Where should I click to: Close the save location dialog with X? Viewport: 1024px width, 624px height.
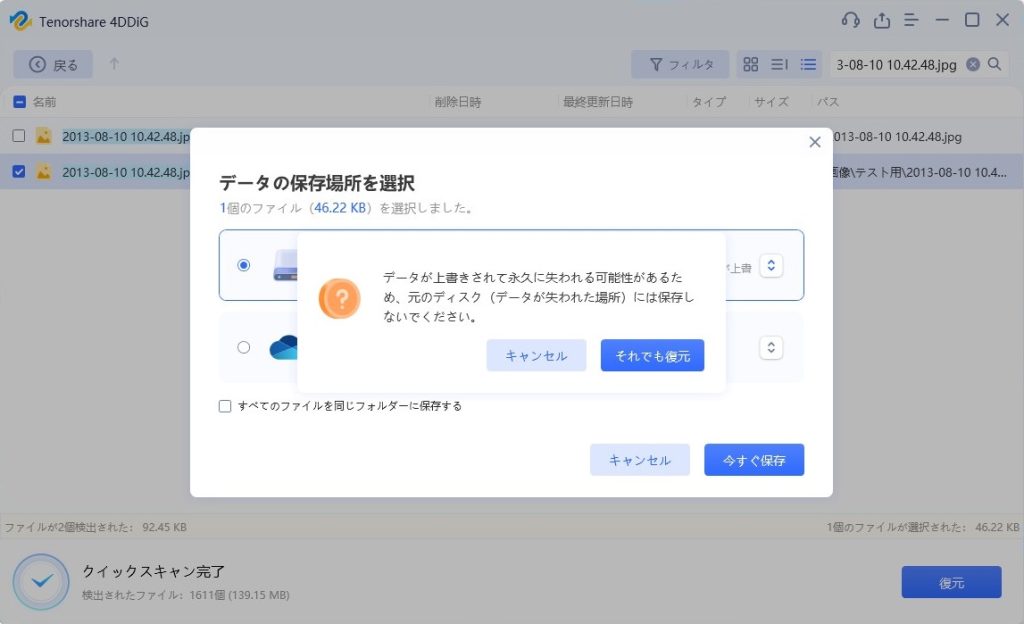click(814, 143)
